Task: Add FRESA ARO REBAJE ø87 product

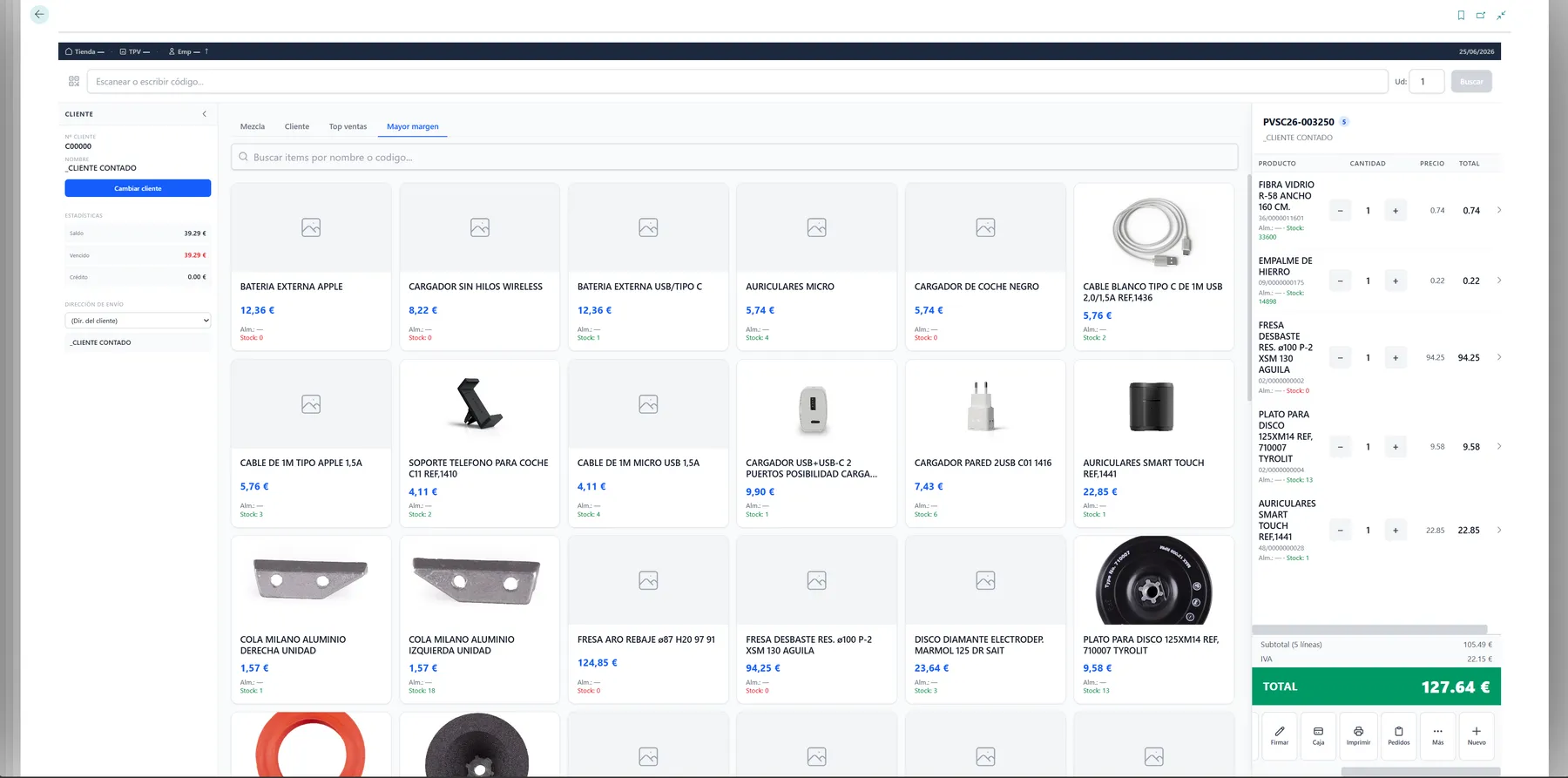Action: pos(648,619)
